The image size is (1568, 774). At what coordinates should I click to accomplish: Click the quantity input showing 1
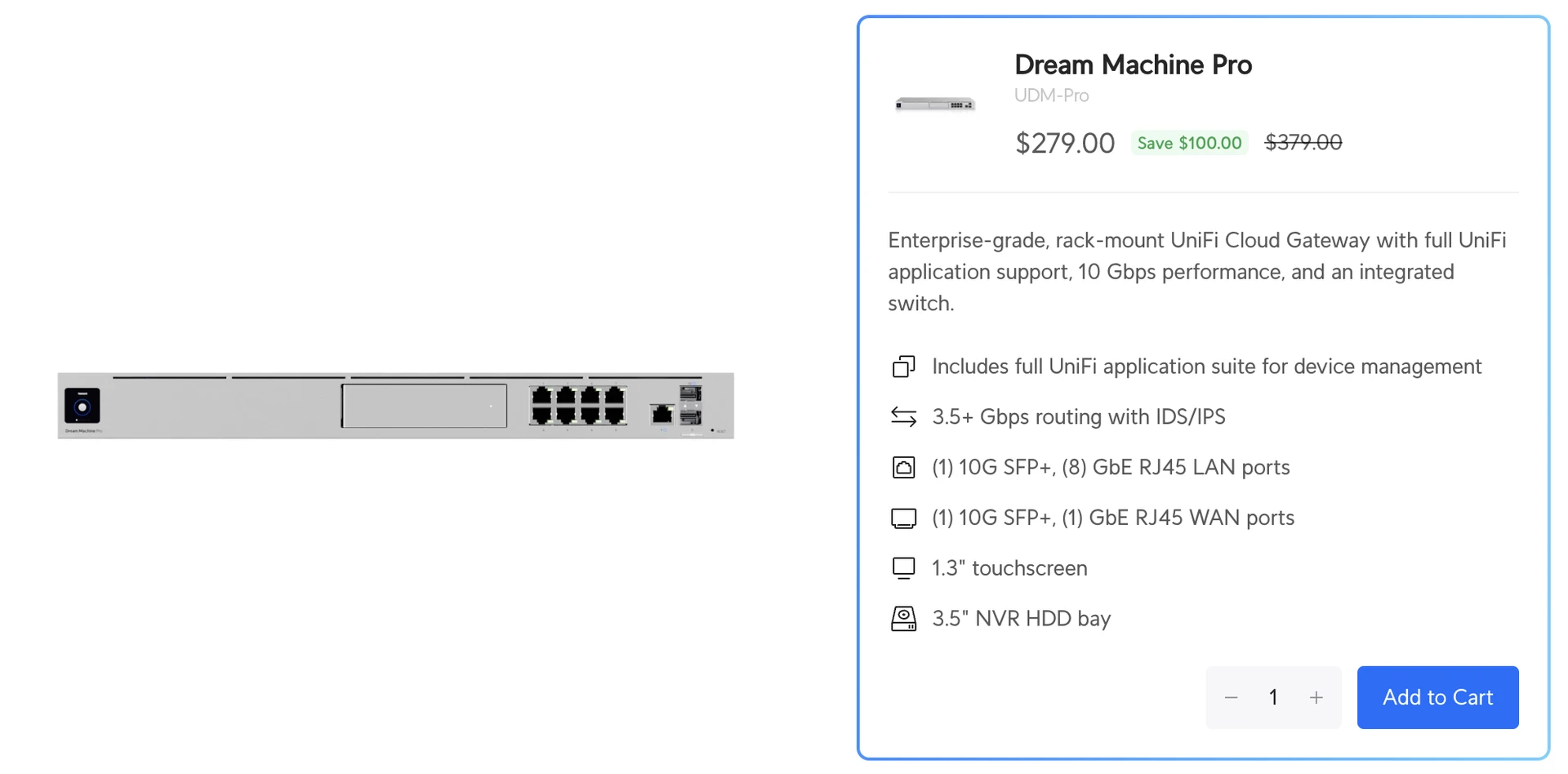1273,697
